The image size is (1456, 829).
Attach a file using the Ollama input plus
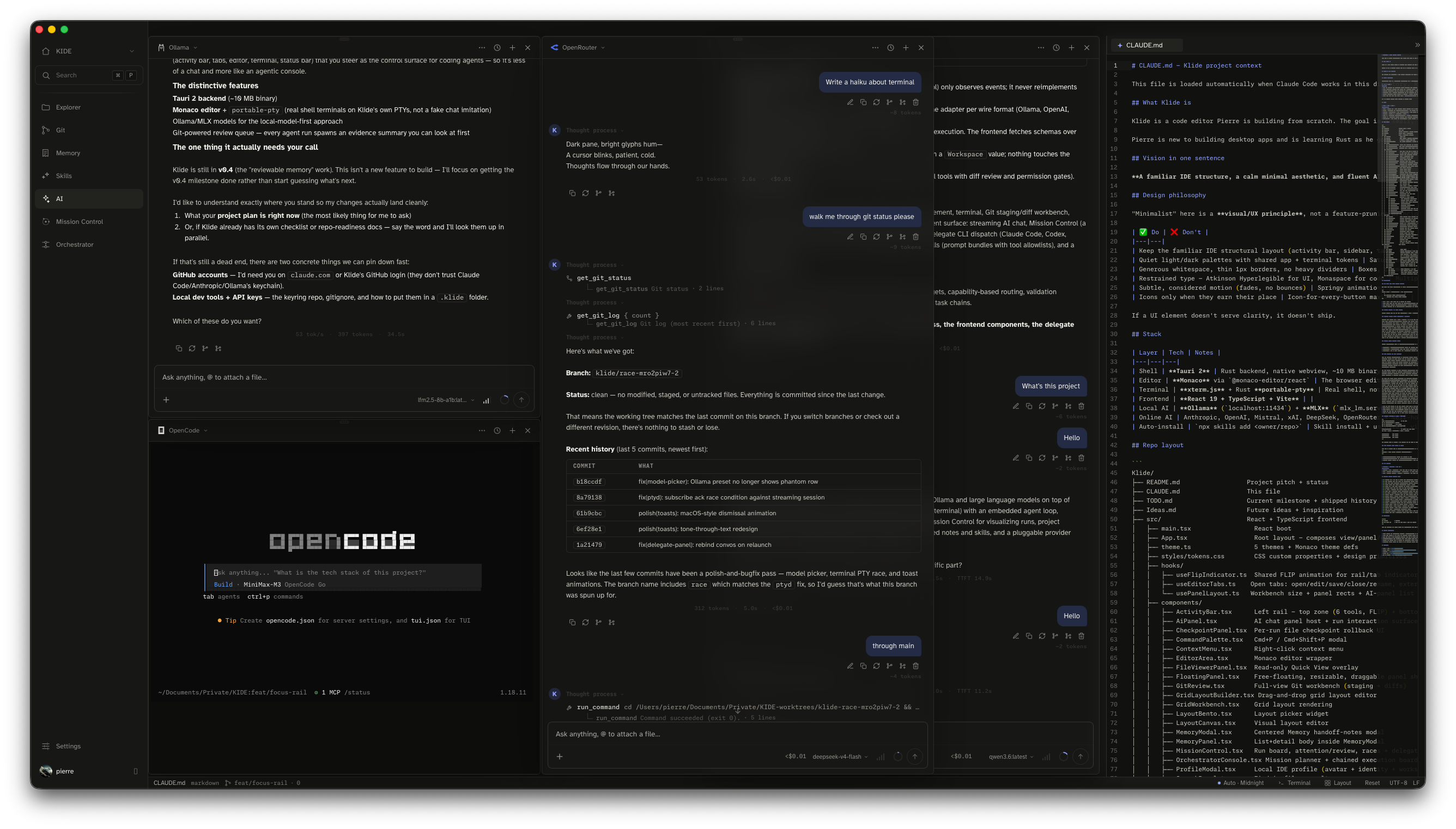(x=166, y=400)
